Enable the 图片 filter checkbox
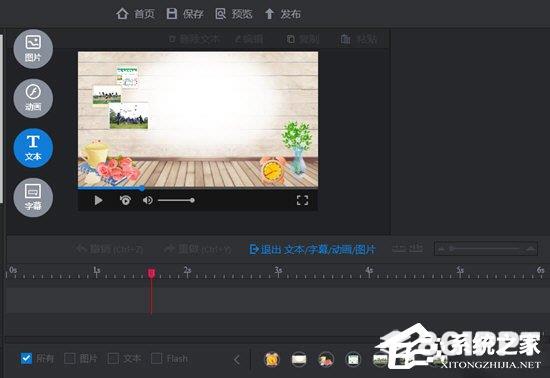Image resolution: width=550 pixels, height=378 pixels. (70, 358)
